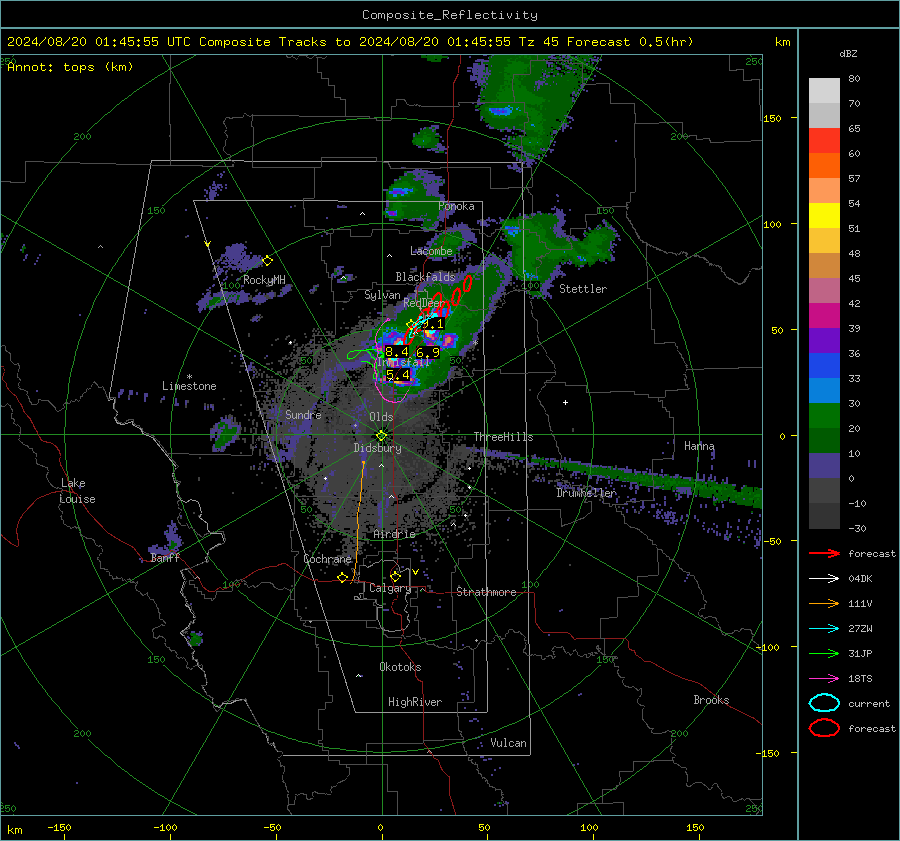The width and height of the screenshot is (900, 841).
Task: Click the Blackfalds city label
Action: pos(425,277)
